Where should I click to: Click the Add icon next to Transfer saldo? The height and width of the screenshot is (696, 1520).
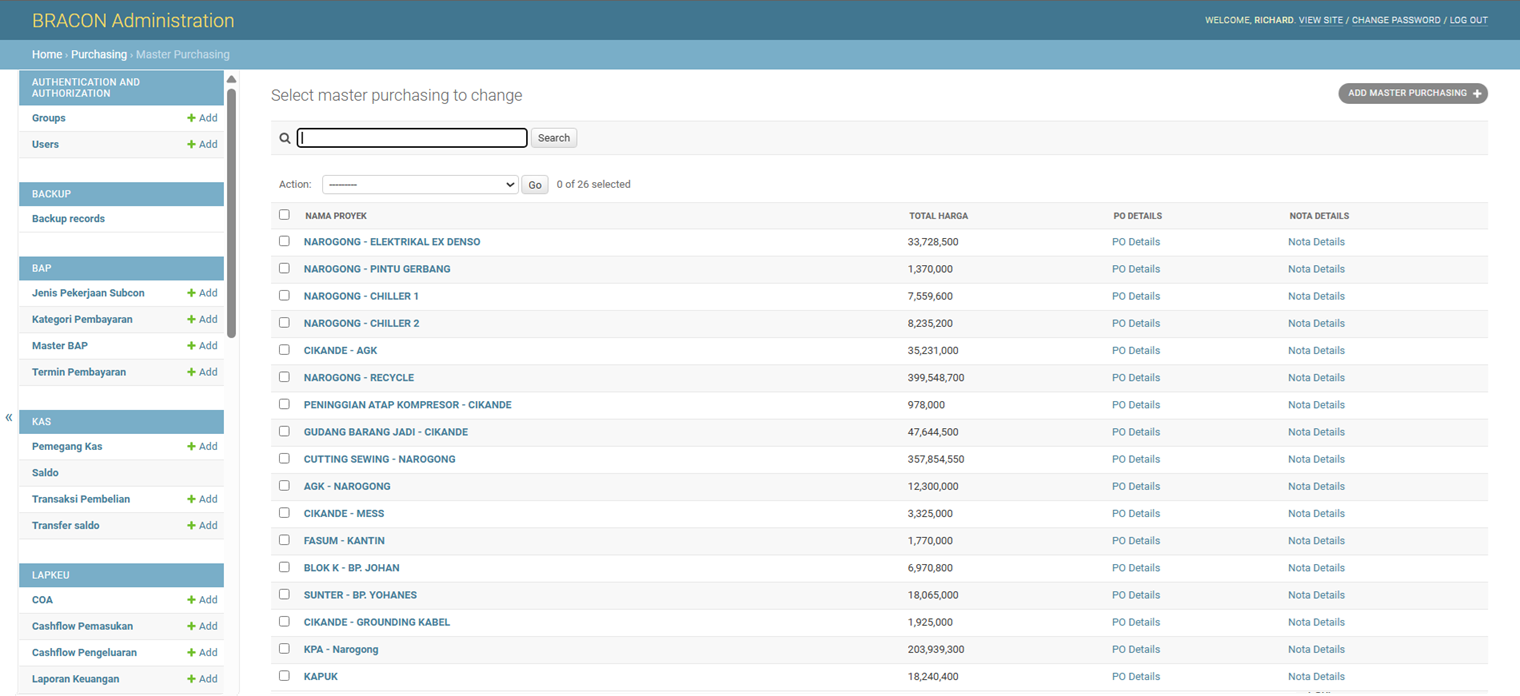191,526
